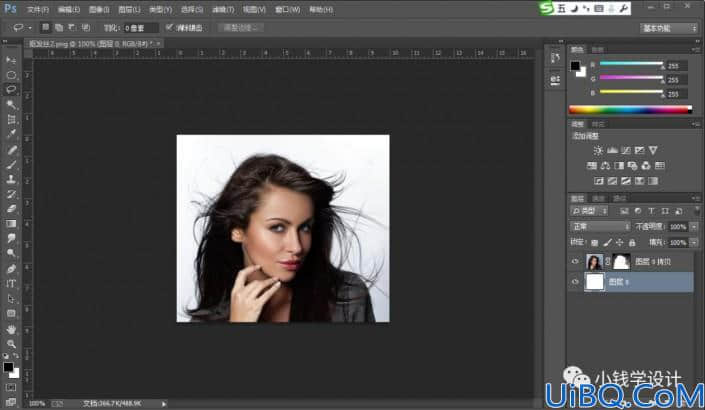The image size is (705, 410).
Task: Toggle Quick Mask mode icon
Action: point(11,387)
